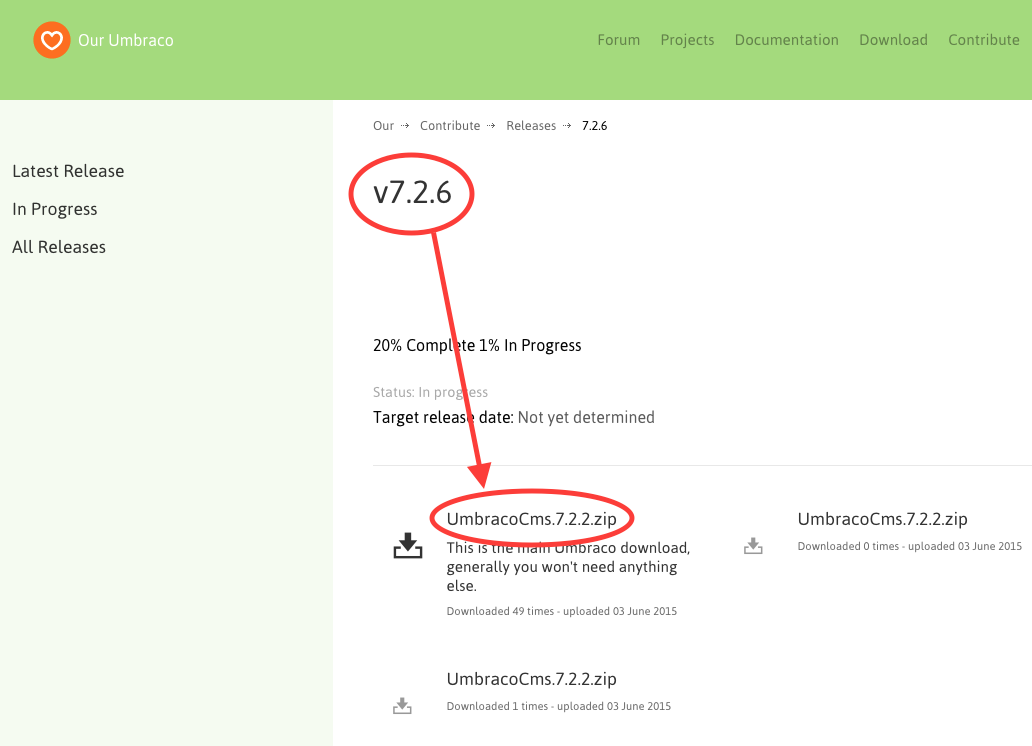Select Latest Release in the sidebar
The width and height of the screenshot is (1032, 746).
pyautogui.click(x=68, y=171)
